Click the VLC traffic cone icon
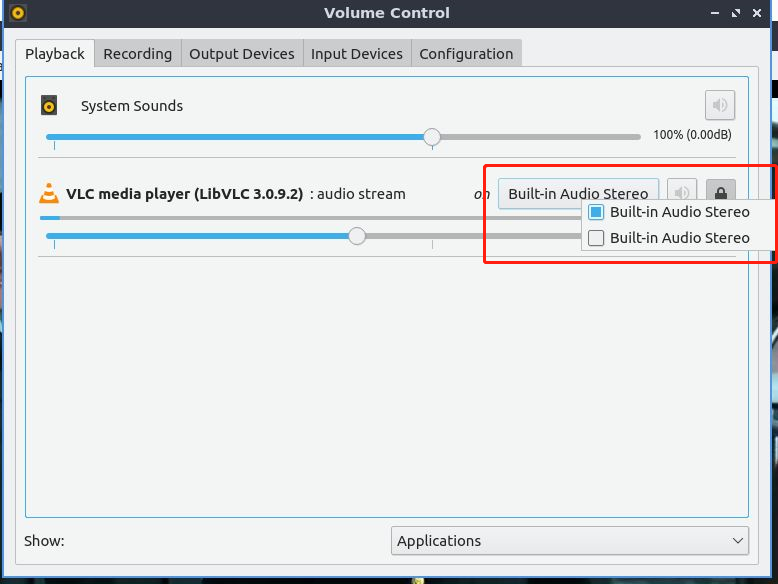The image size is (778, 584). click(48, 194)
